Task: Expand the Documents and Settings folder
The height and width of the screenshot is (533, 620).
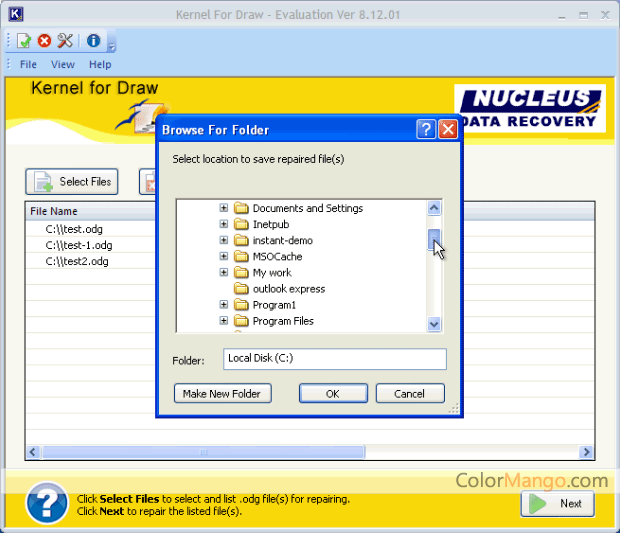Action: pos(224,209)
